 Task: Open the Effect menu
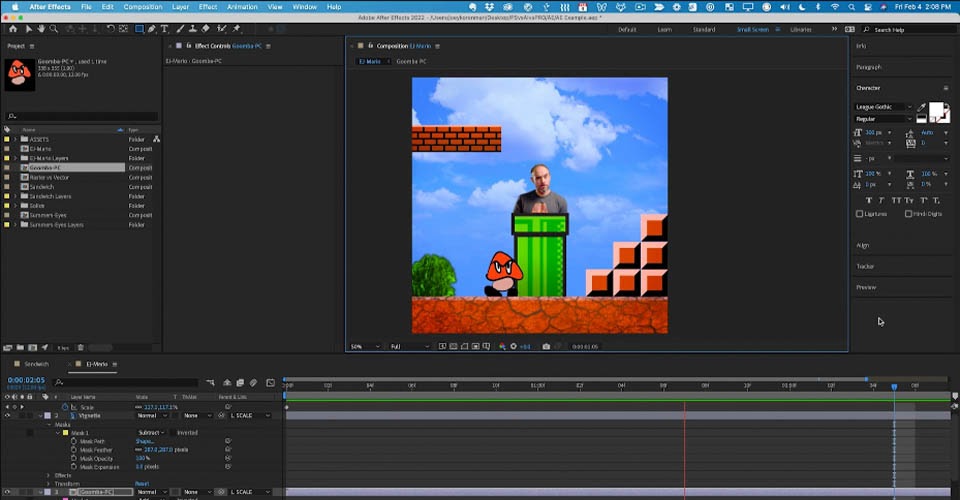coord(208,7)
